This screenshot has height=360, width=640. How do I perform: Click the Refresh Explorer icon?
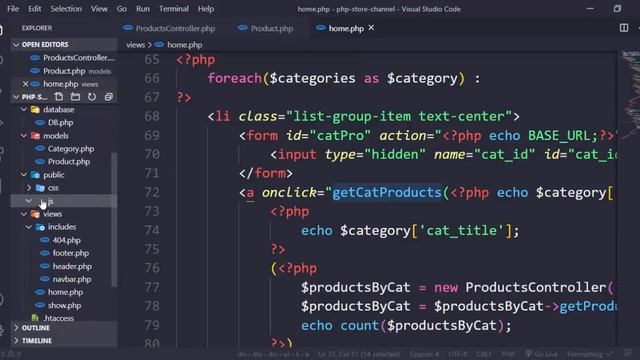click(92, 97)
